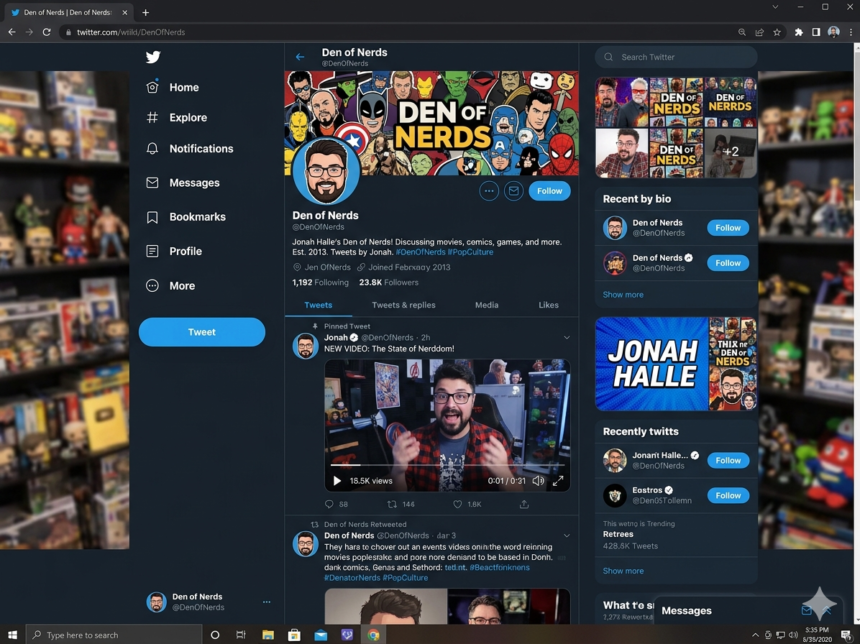
Task: Open Mail app from taskbar
Action: point(320,635)
